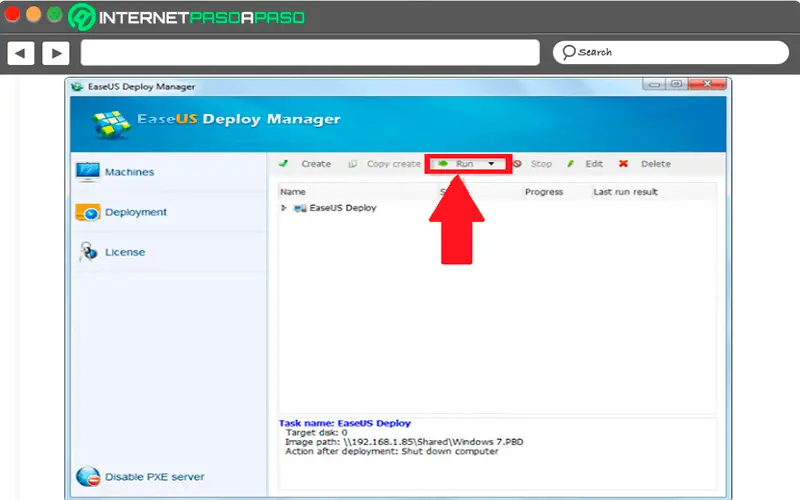This screenshot has height=500, width=800.
Task: Click the green Run icon
Action: [442, 164]
